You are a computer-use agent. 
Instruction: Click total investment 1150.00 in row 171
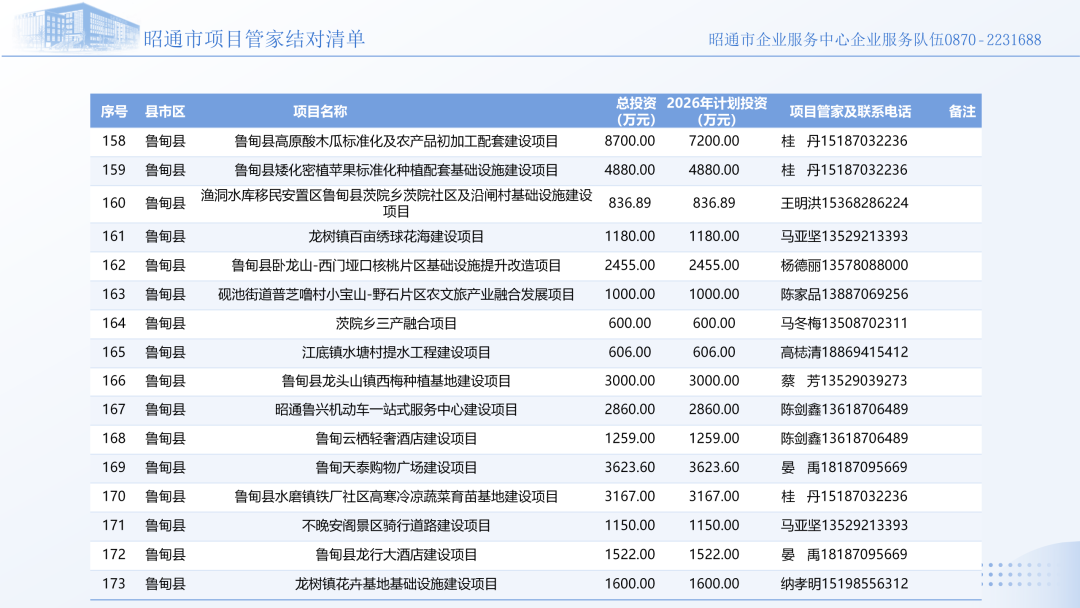coord(630,525)
